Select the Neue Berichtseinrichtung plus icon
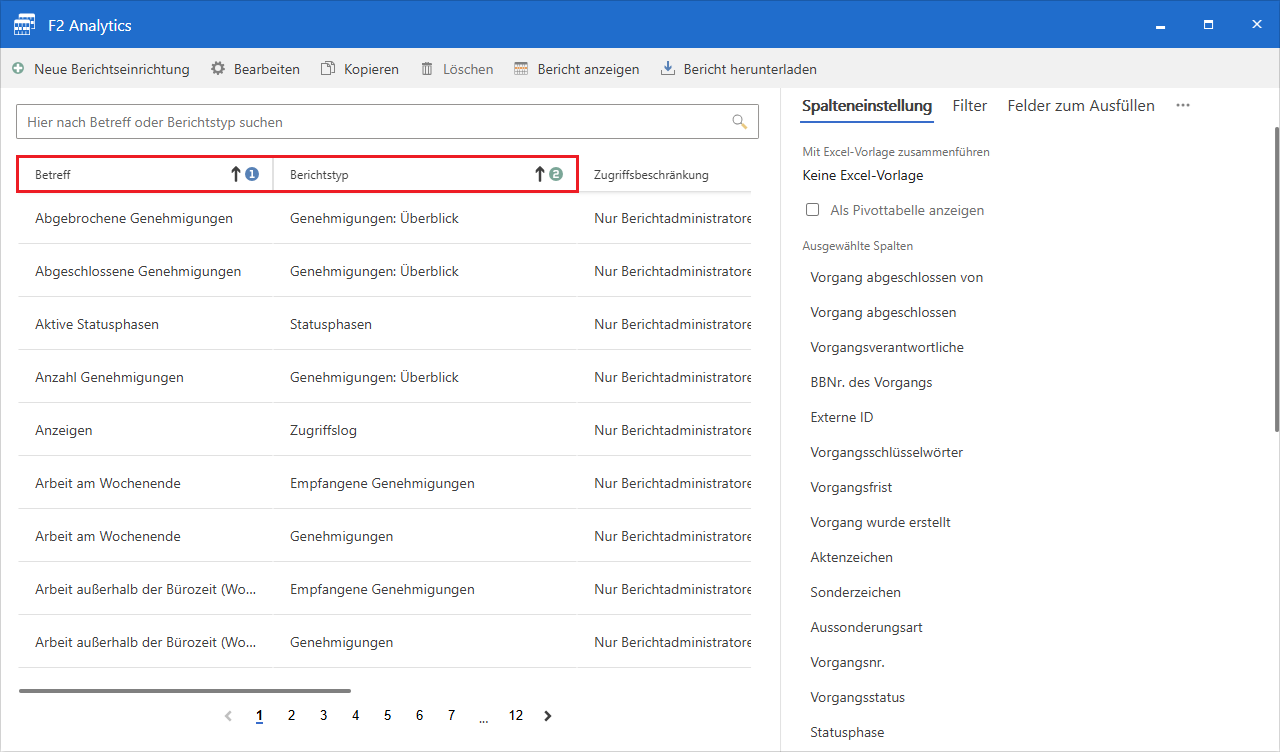This screenshot has width=1280, height=752. coord(17,69)
